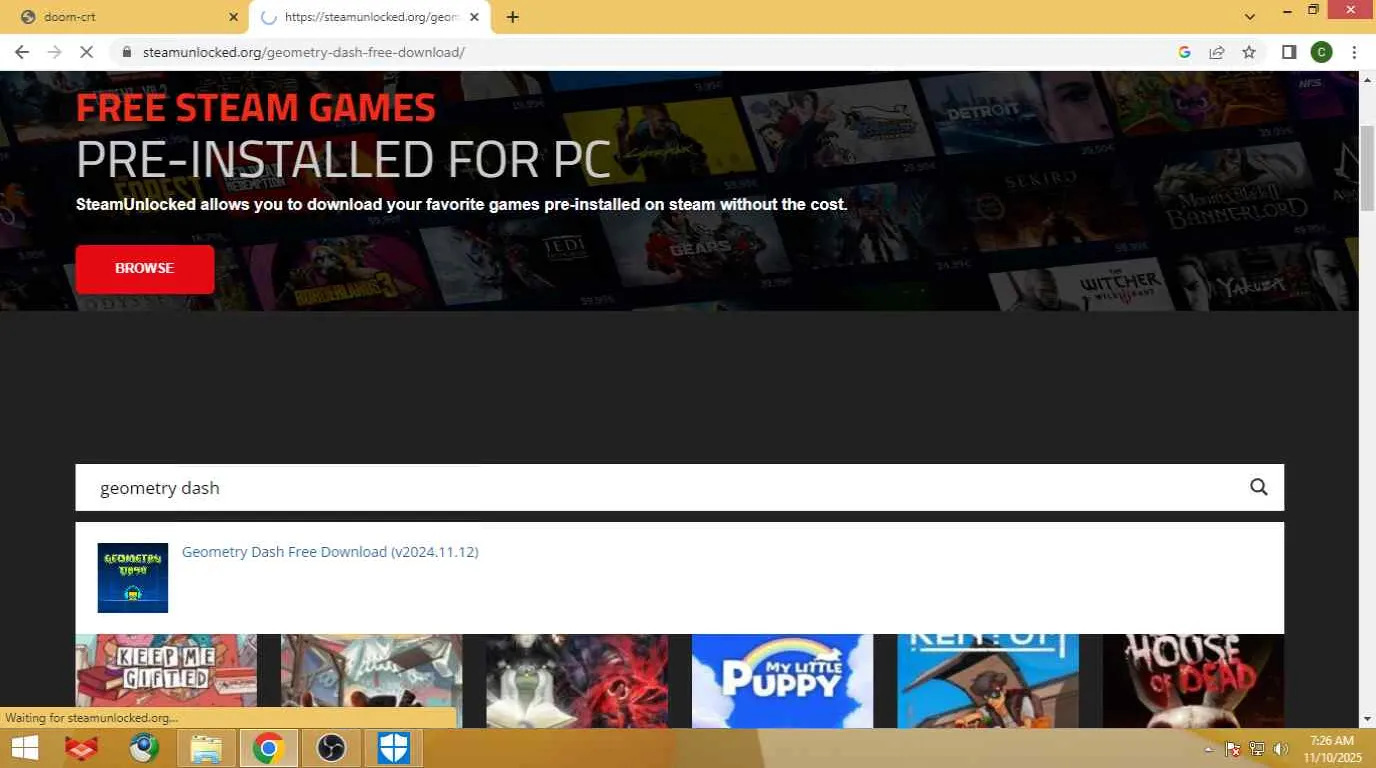Stop loading the current page

point(86,52)
